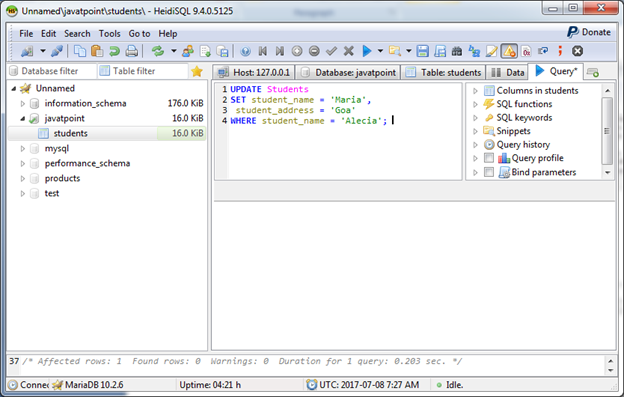Click the delete row minus icon

tap(314, 51)
